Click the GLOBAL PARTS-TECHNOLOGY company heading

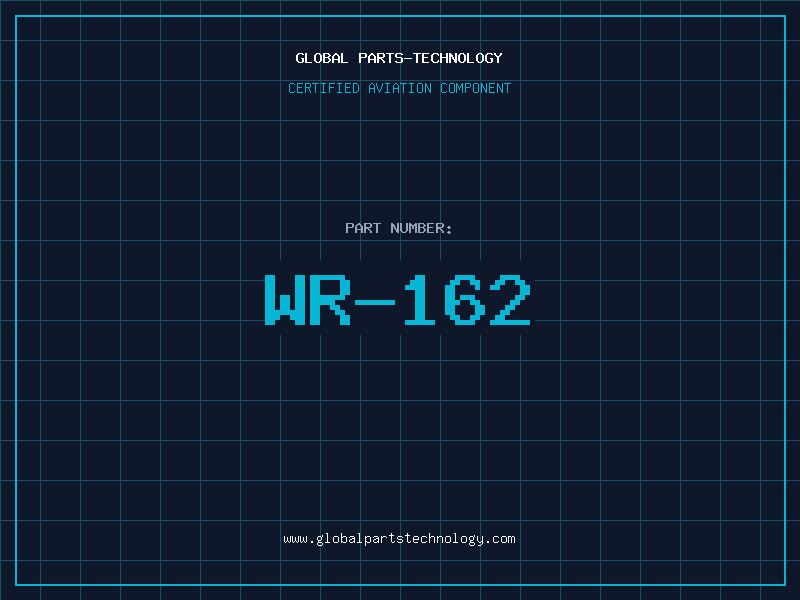pyautogui.click(x=399, y=58)
